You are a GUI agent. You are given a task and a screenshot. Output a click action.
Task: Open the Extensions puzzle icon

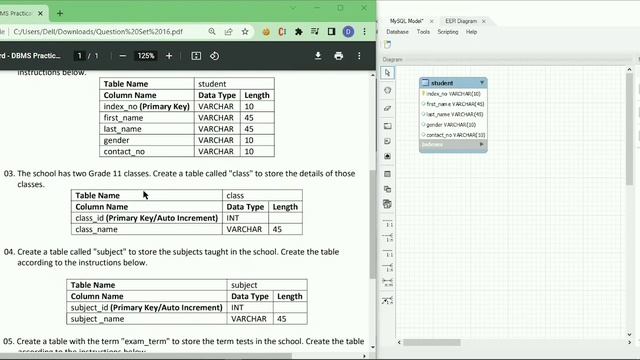298,31
